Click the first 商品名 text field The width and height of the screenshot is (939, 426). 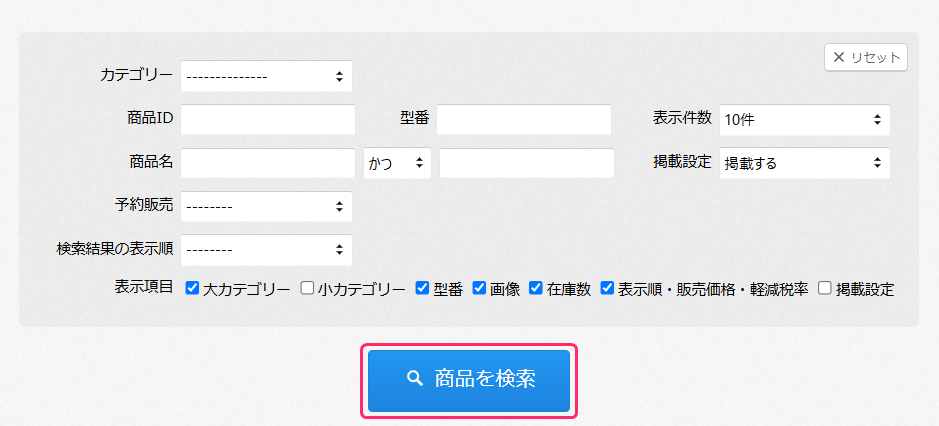point(268,163)
